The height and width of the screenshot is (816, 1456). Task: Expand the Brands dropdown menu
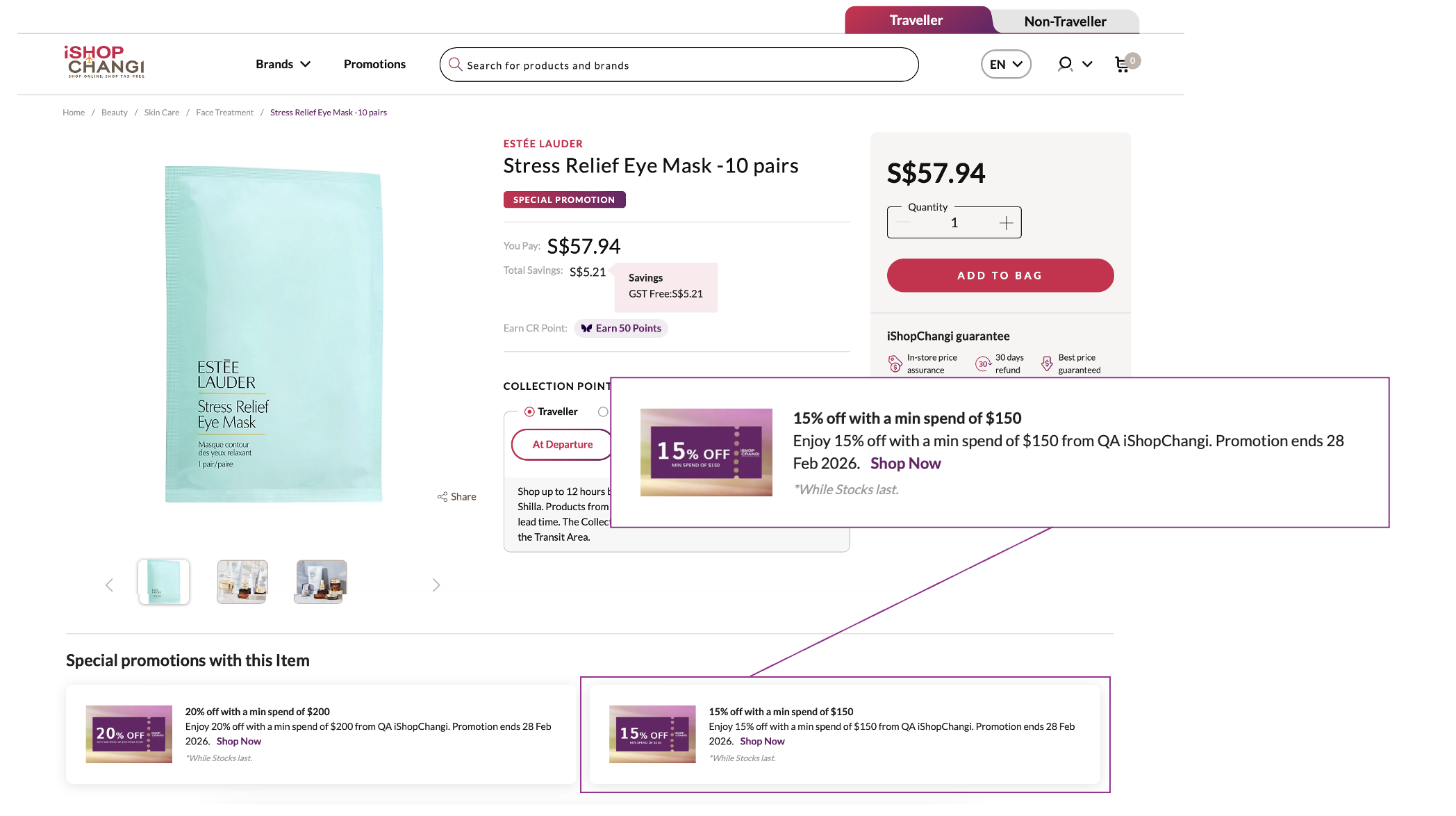tap(283, 64)
